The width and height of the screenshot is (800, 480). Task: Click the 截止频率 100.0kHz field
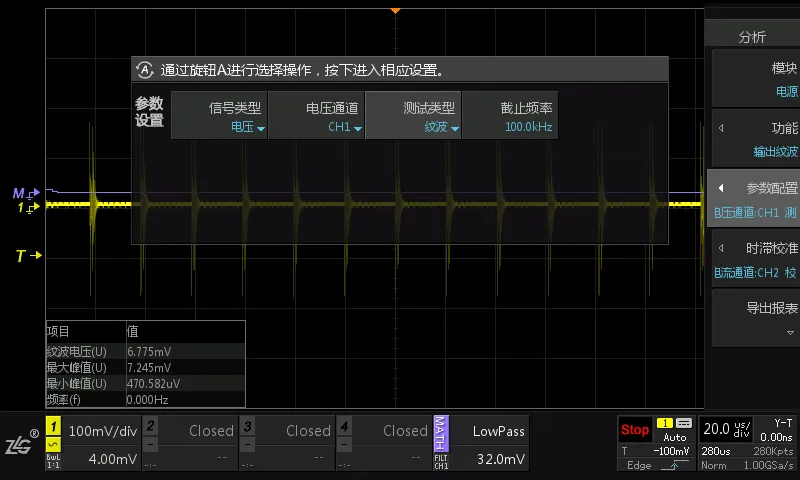510,115
